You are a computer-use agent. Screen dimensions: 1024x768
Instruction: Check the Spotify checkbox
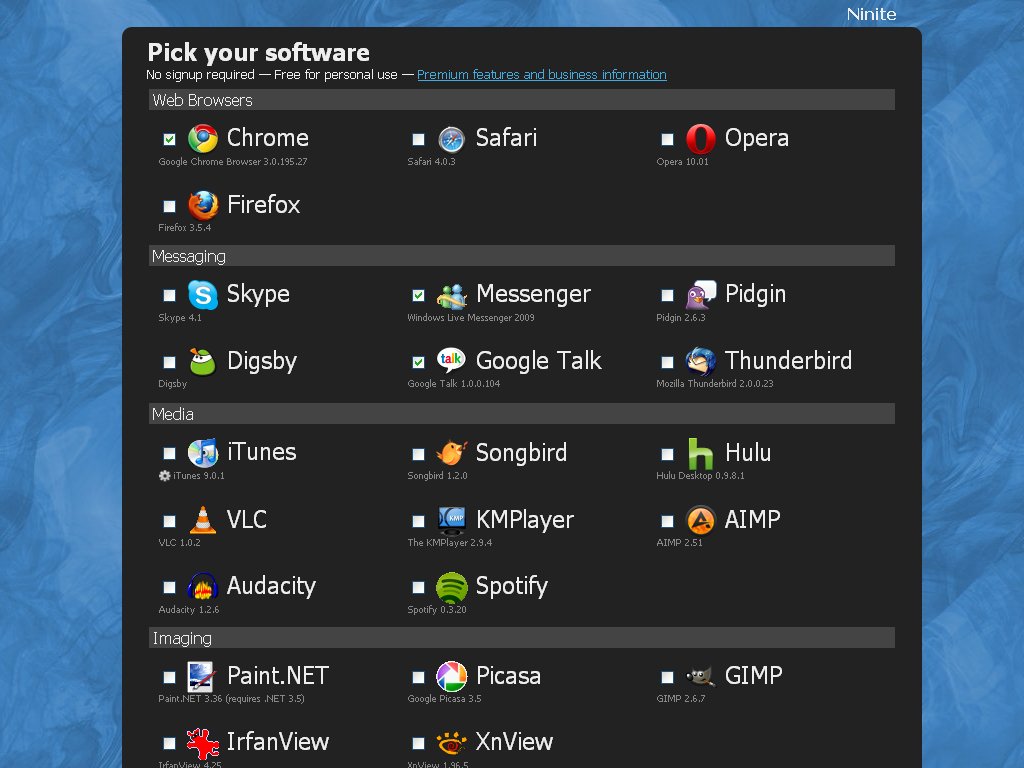(419, 588)
